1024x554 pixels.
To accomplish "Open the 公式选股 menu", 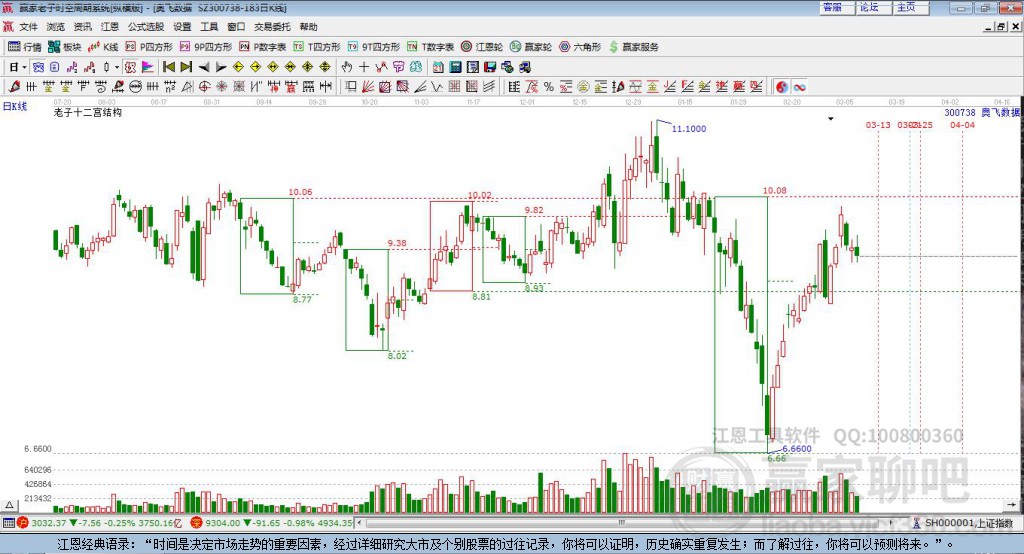I will click(x=146, y=27).
